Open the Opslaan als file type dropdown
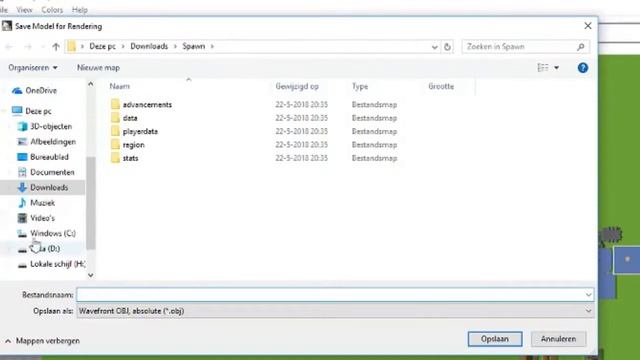Image resolution: width=640 pixels, height=360 pixels. tap(335, 311)
